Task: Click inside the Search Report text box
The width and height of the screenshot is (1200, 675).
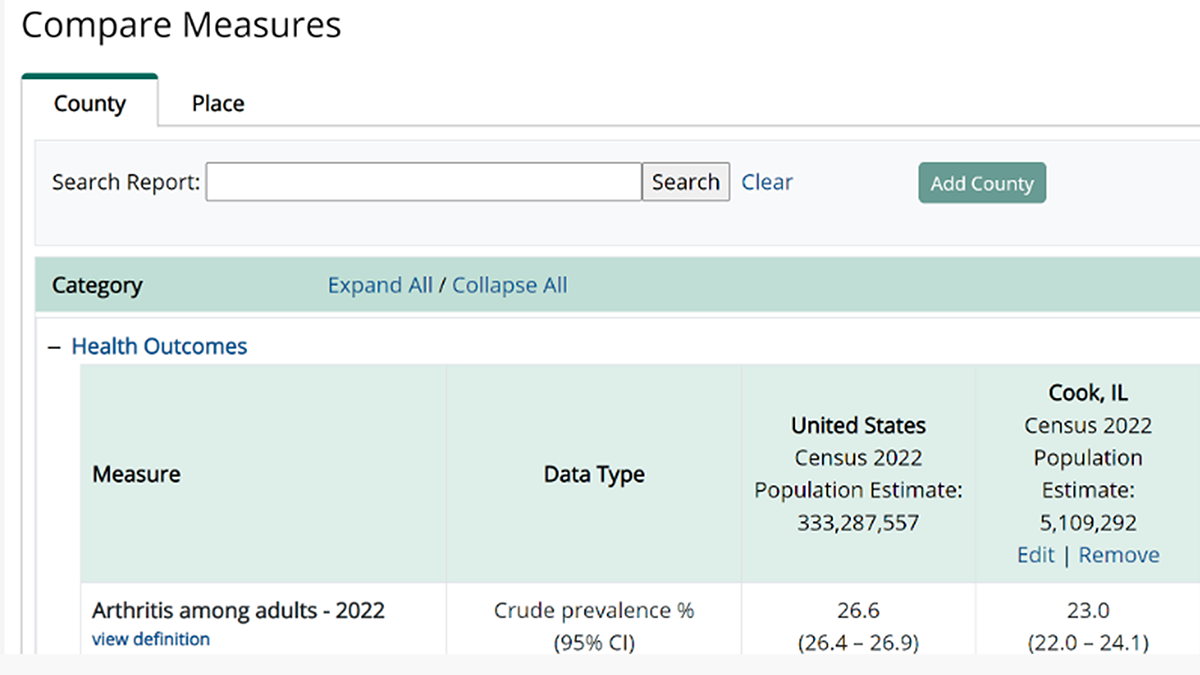Action: coord(423,181)
